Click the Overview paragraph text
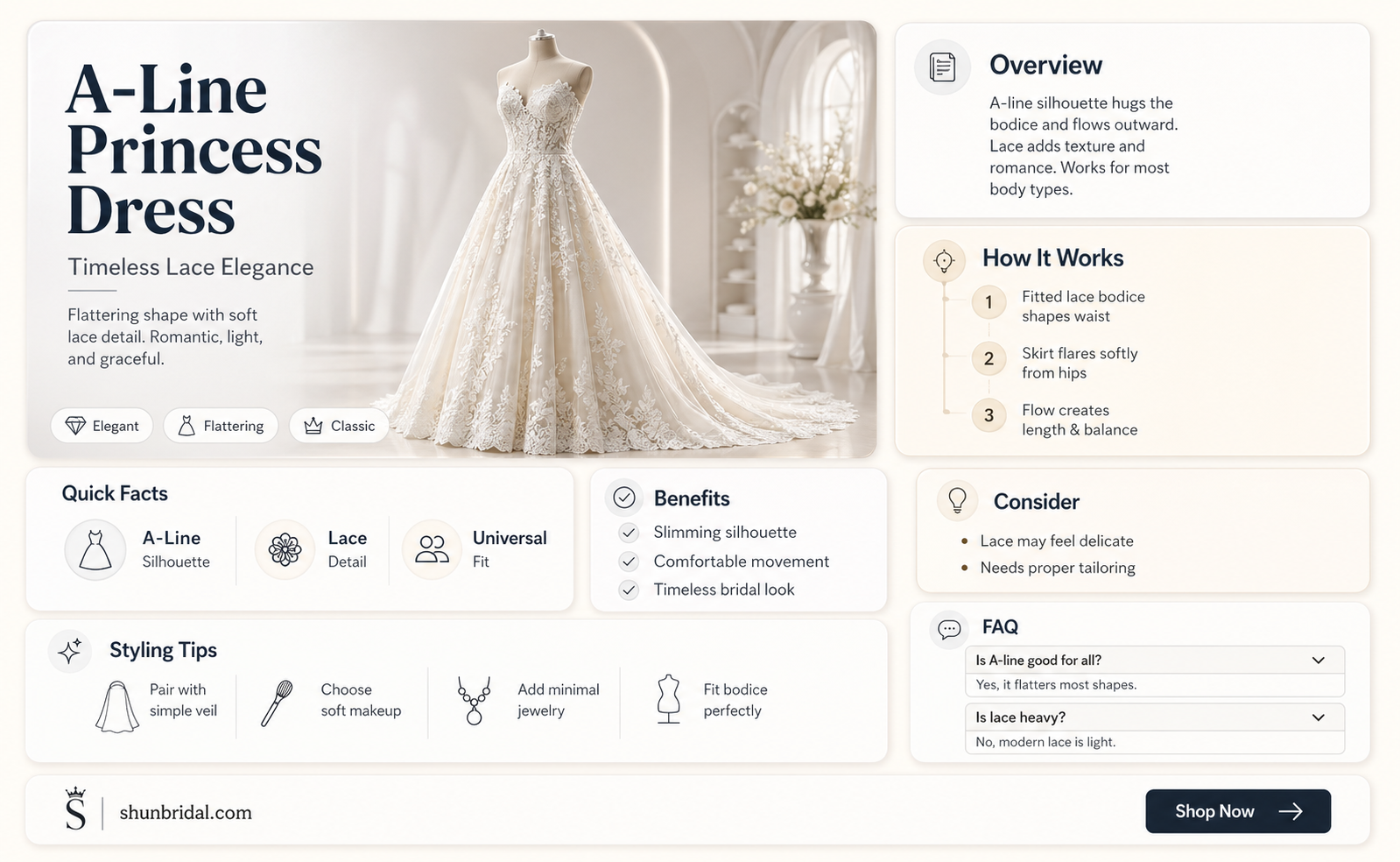Screen dimensions: 1400x862 1084,146
